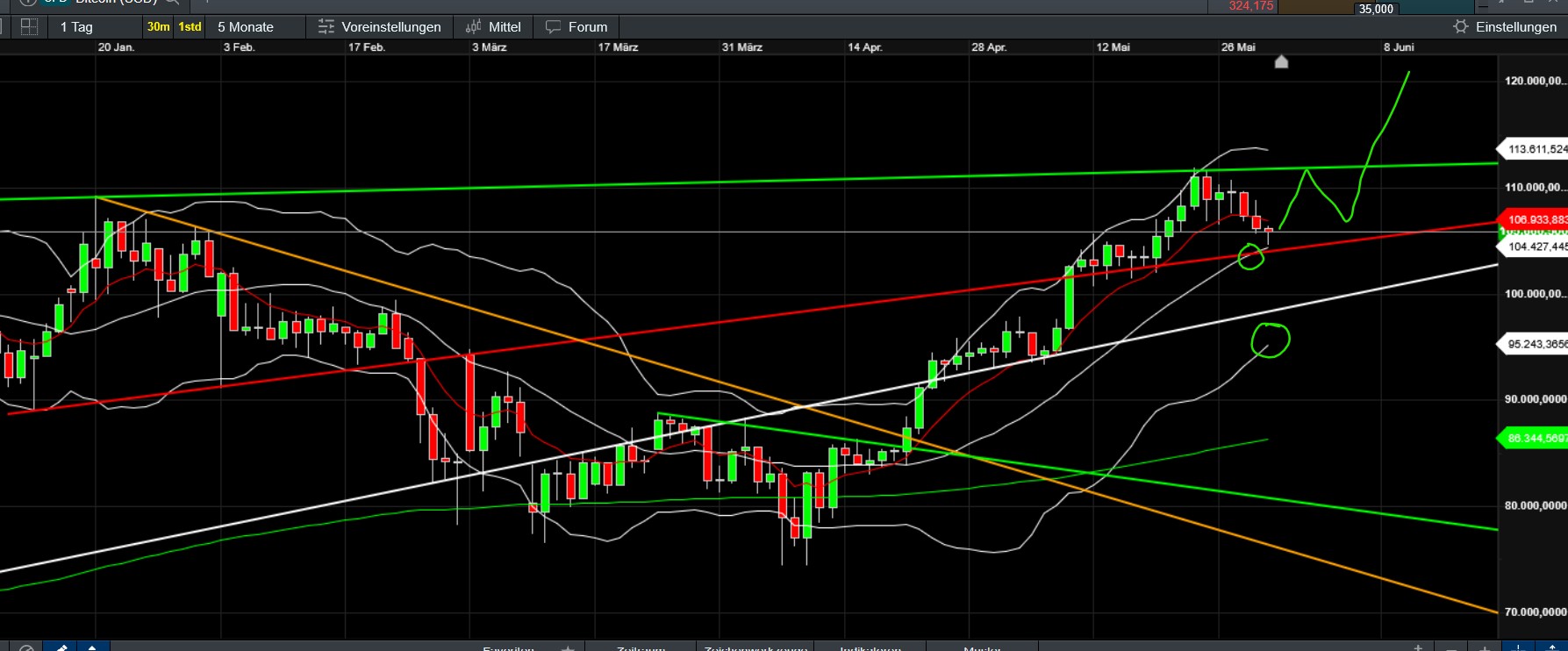This screenshot has width=1568, height=651.
Task: Click the 80.000,00 axis value
Action: (1535, 505)
